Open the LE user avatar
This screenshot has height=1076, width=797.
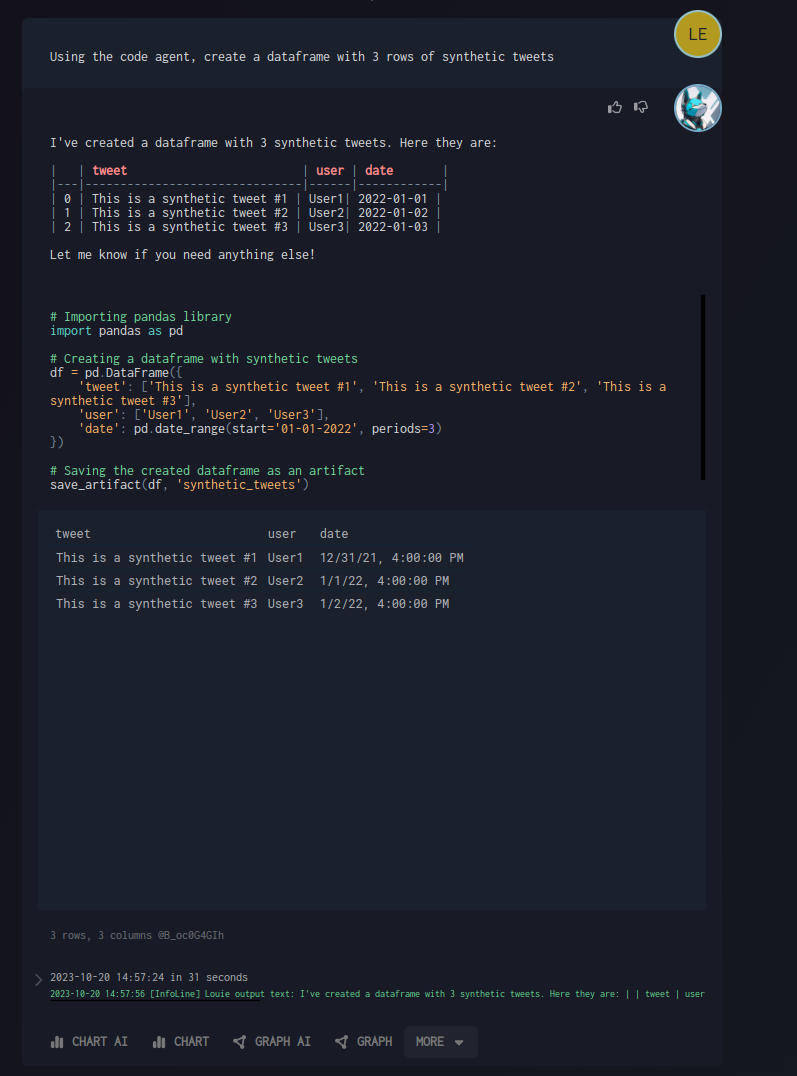[697, 34]
